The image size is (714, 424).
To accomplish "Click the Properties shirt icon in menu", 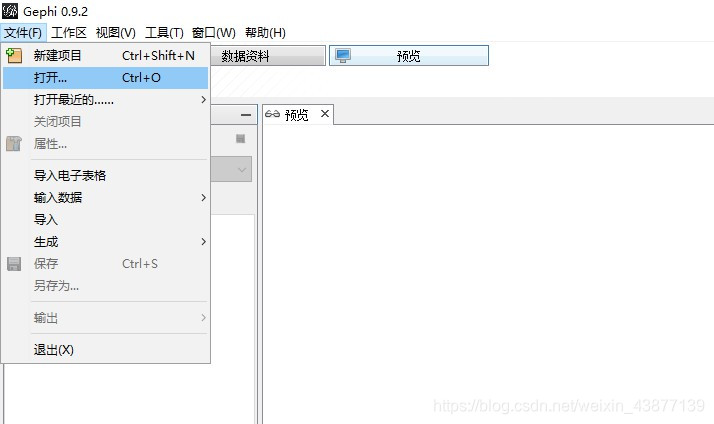I will point(14,143).
